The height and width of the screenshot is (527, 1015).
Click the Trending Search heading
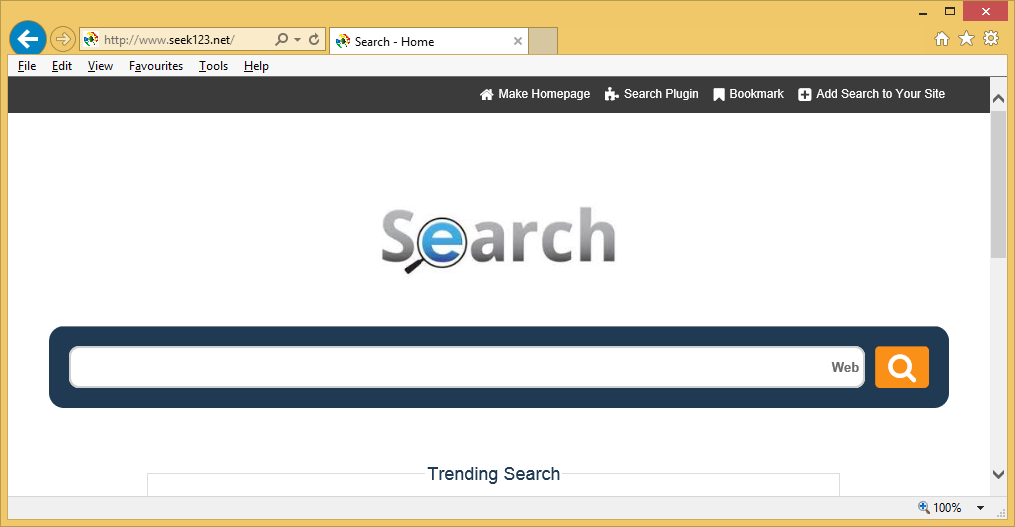[493, 474]
